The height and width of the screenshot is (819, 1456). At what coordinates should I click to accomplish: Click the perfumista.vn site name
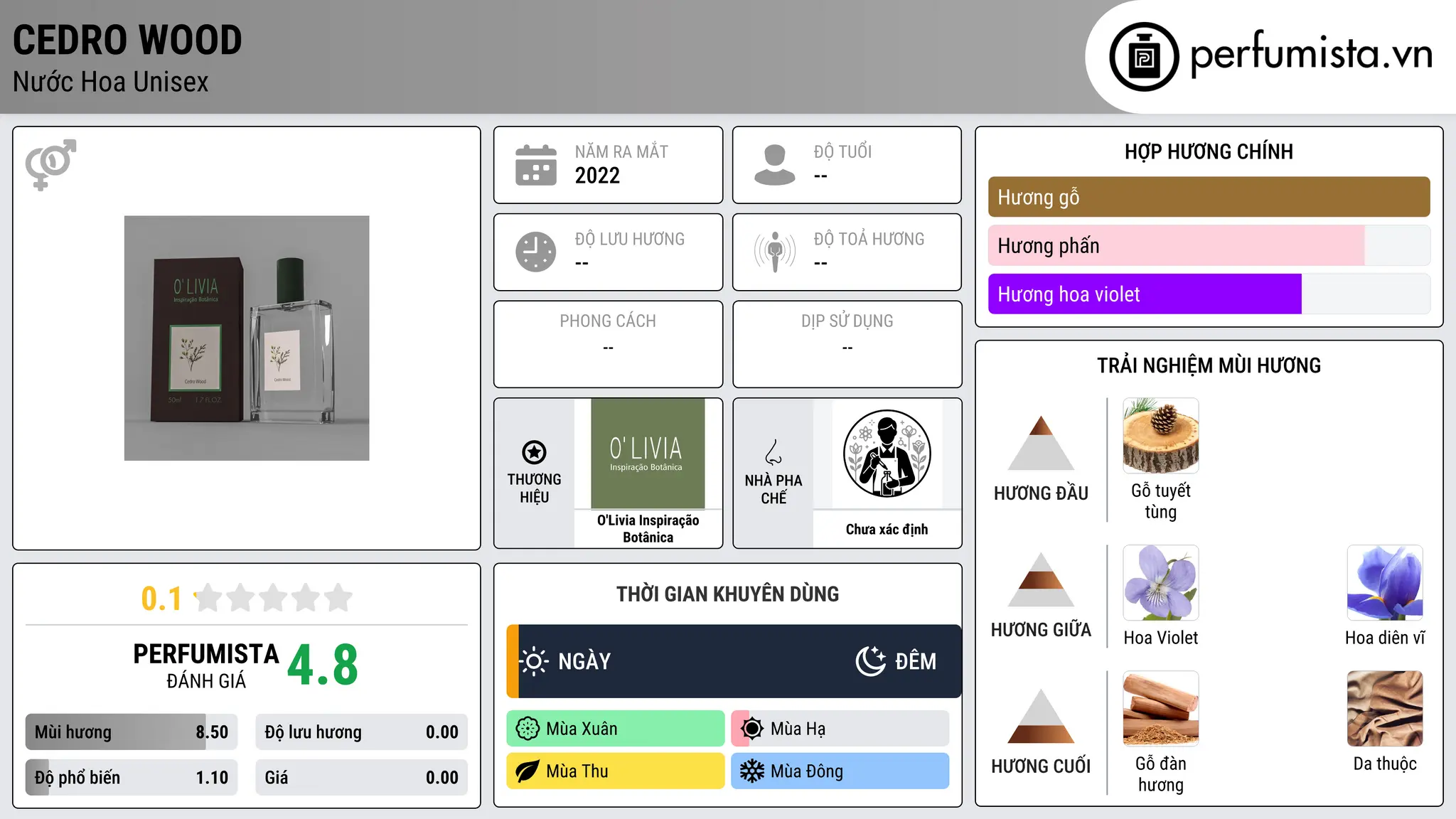tap(1311, 55)
